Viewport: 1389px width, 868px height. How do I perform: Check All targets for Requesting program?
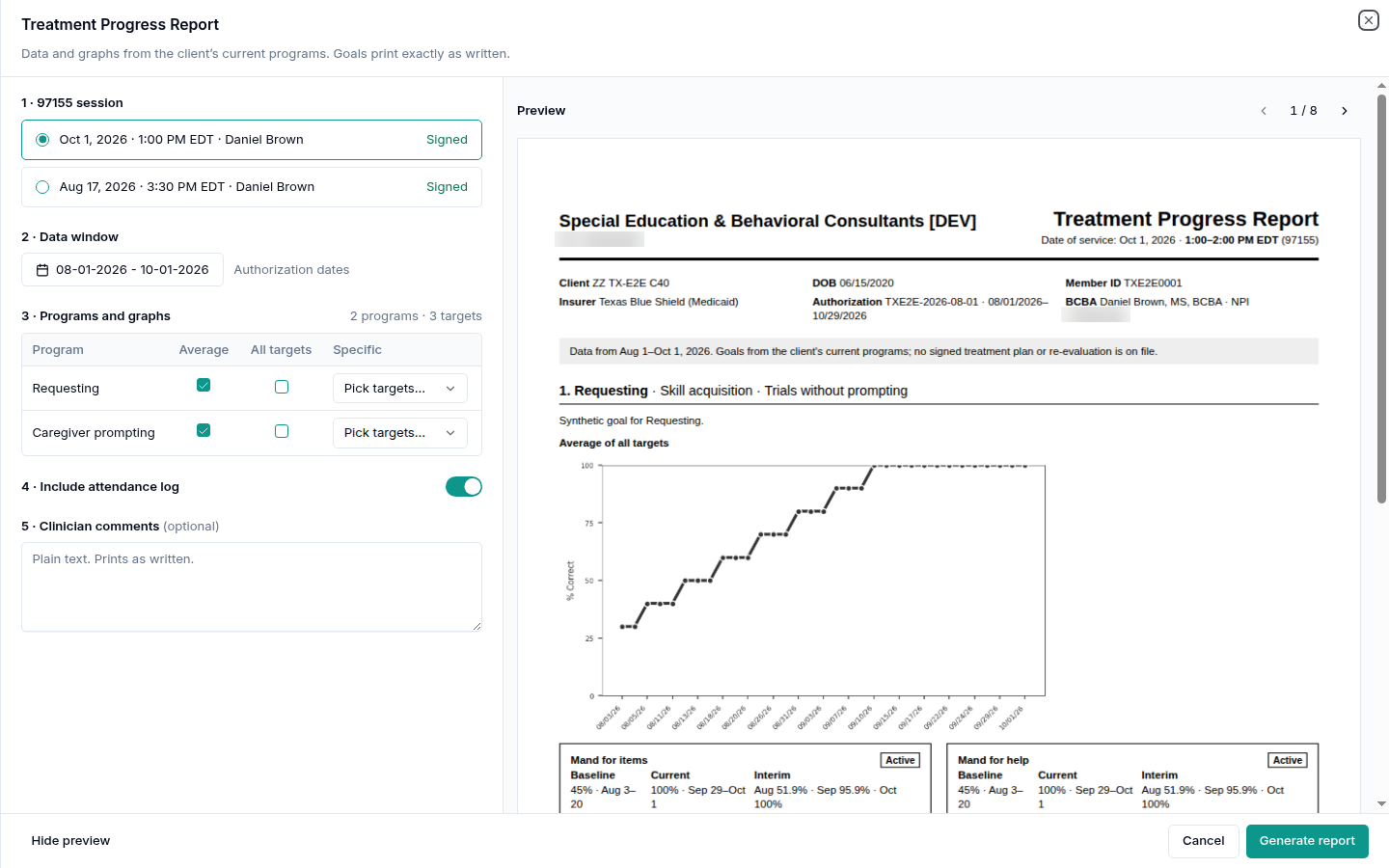[x=282, y=387]
